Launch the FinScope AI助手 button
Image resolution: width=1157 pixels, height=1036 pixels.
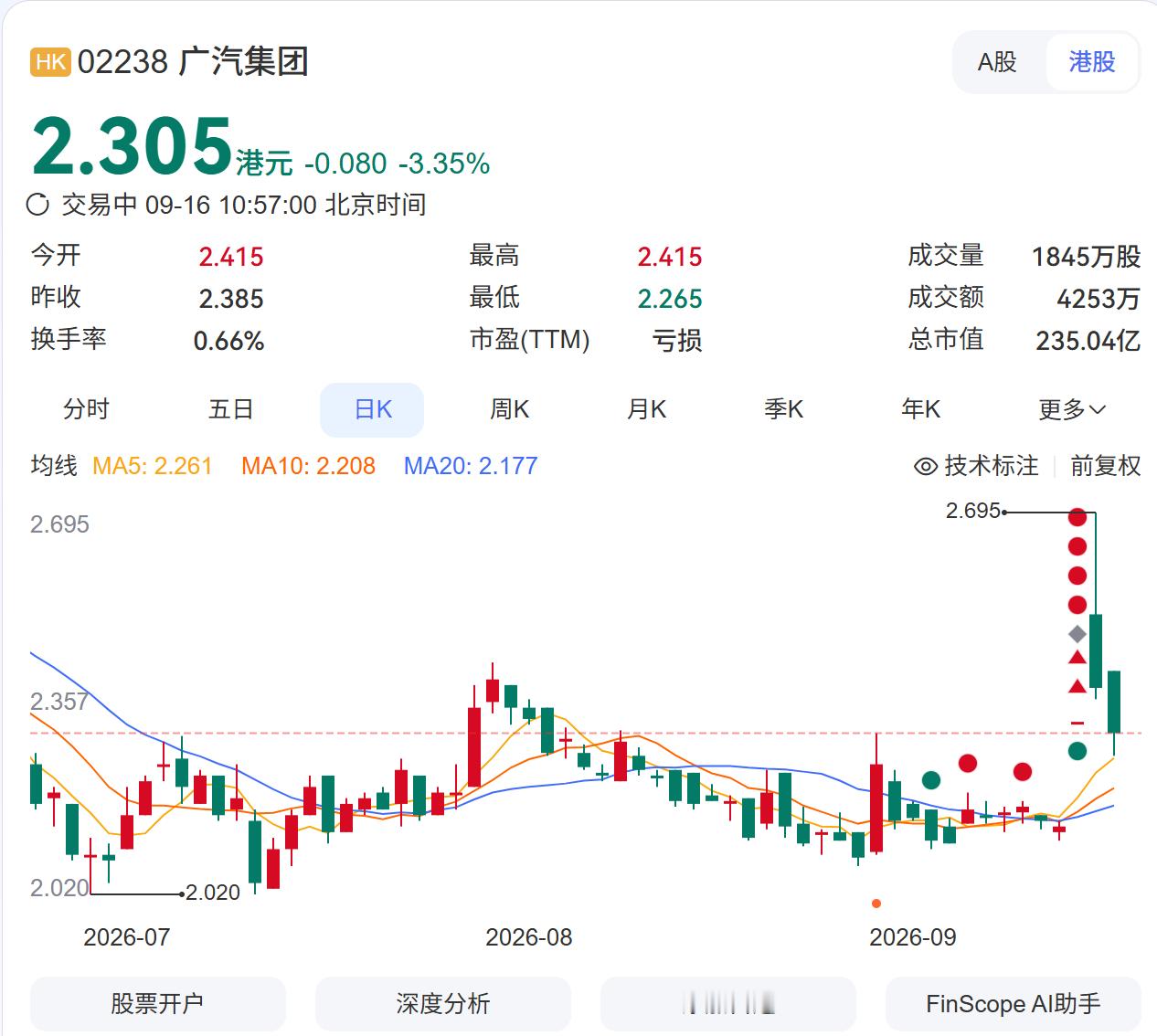(x=1014, y=1004)
